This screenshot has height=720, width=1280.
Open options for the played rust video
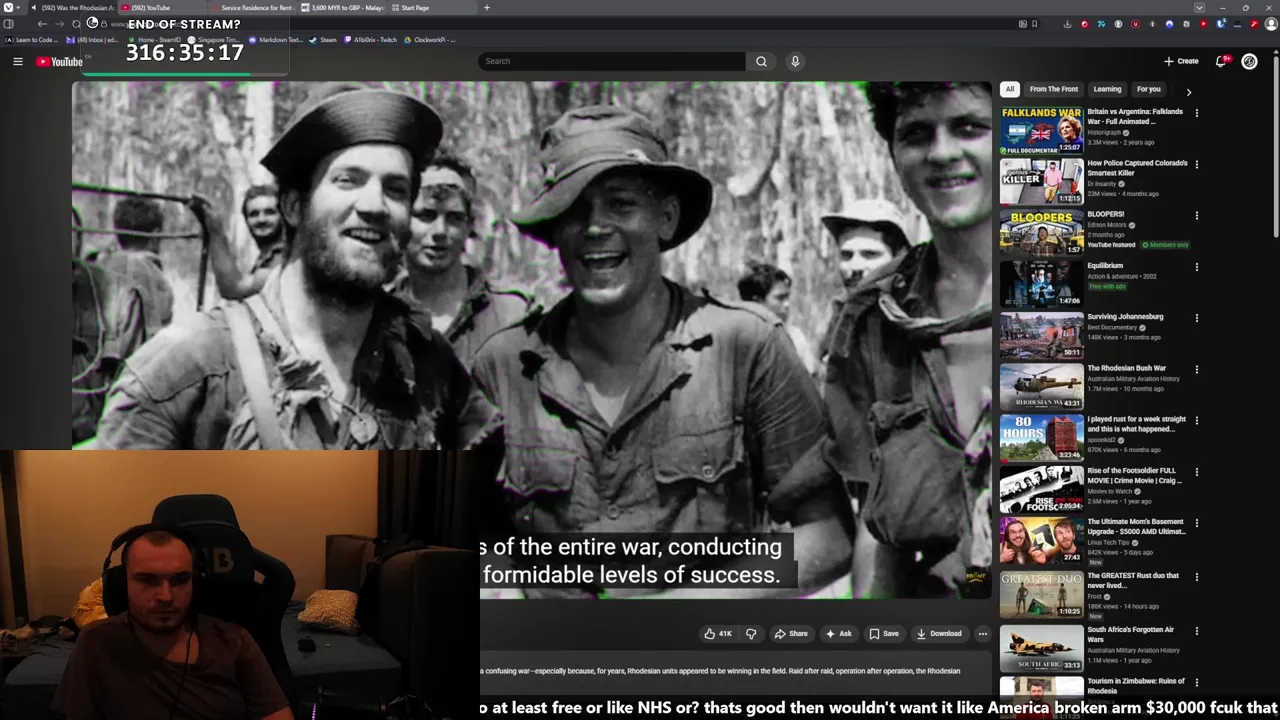(x=1196, y=420)
